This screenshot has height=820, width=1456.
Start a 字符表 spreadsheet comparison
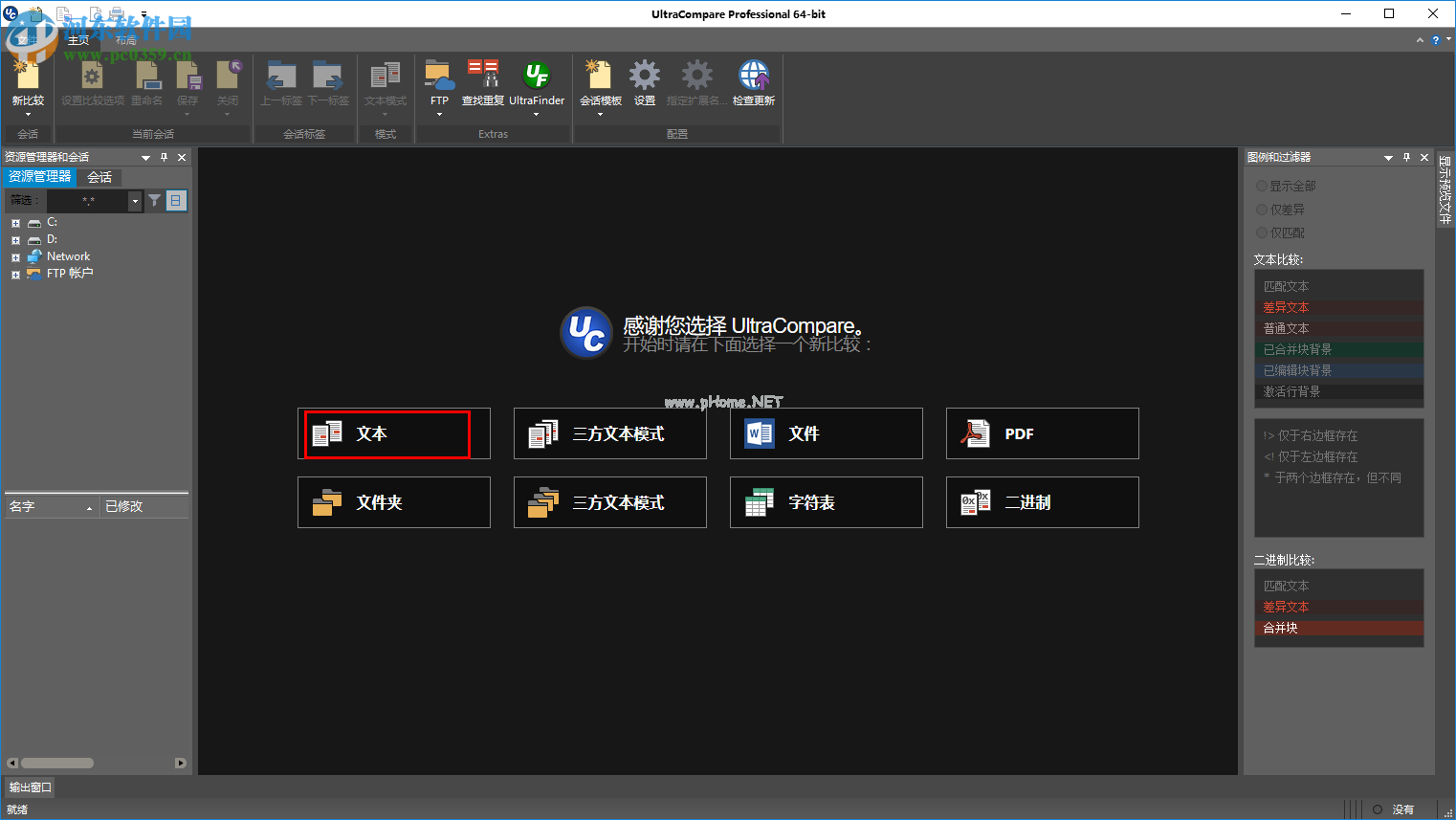[x=827, y=502]
